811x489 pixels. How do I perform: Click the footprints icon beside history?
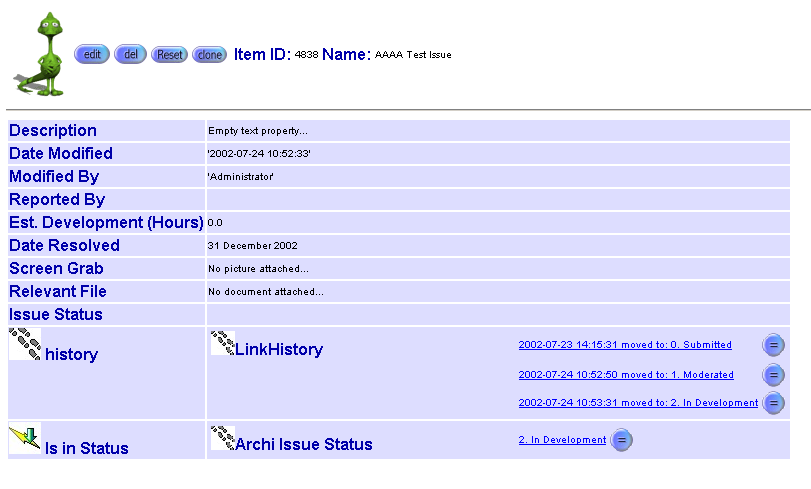point(25,345)
